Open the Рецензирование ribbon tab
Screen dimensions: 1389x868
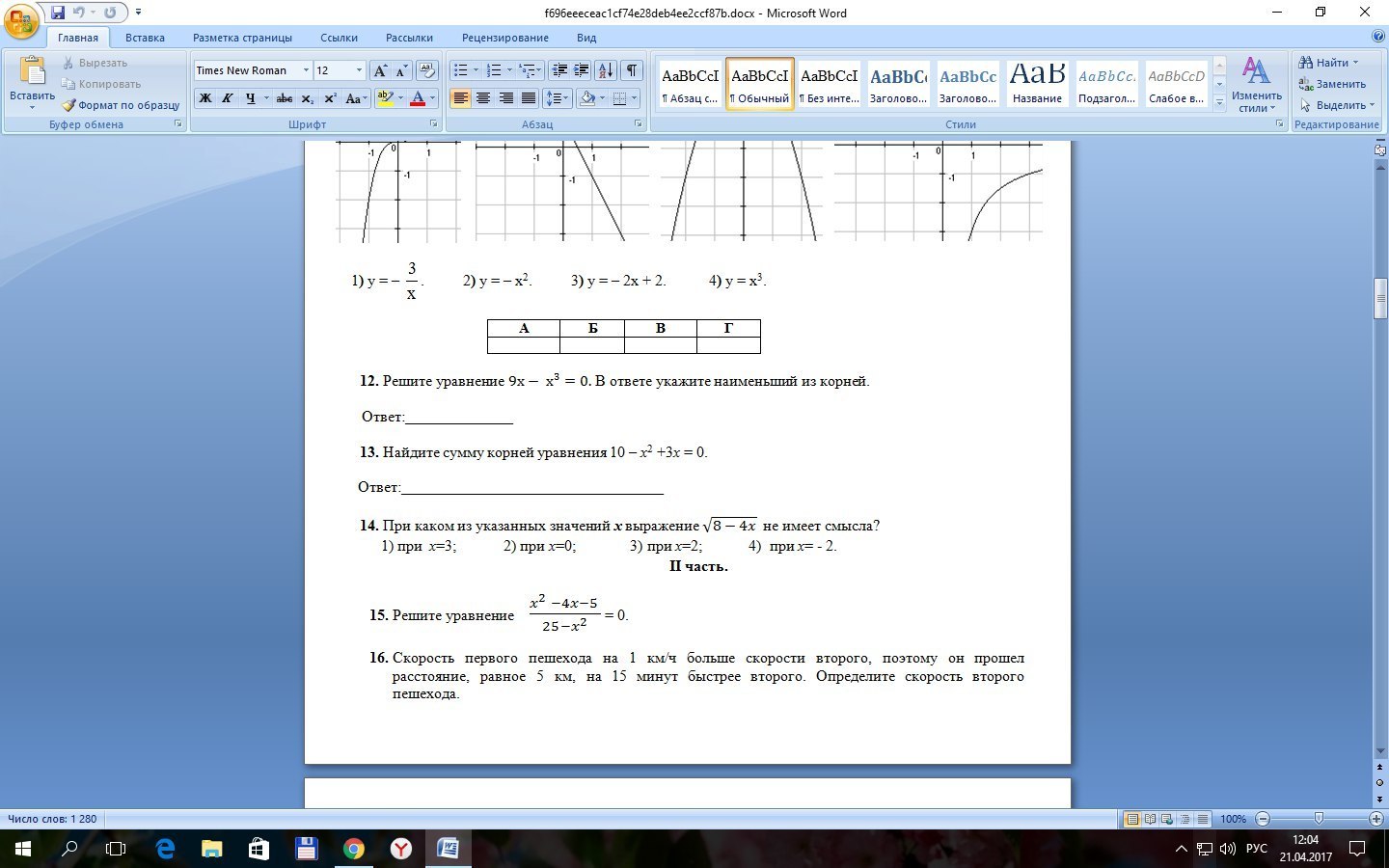[504, 38]
